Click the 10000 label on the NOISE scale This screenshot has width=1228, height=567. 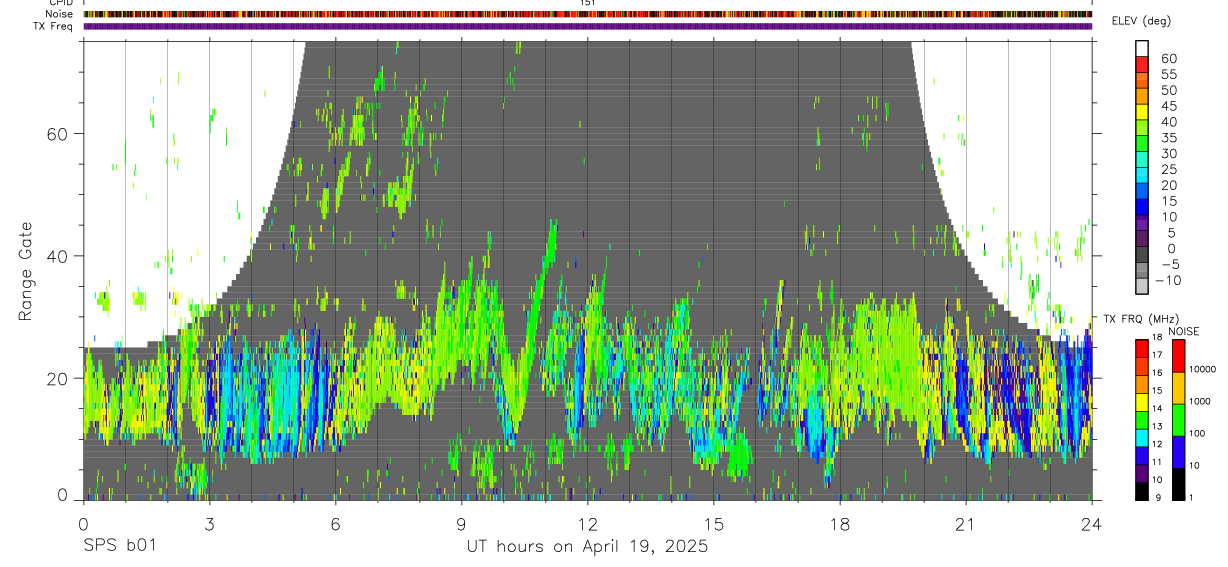[1202, 369]
